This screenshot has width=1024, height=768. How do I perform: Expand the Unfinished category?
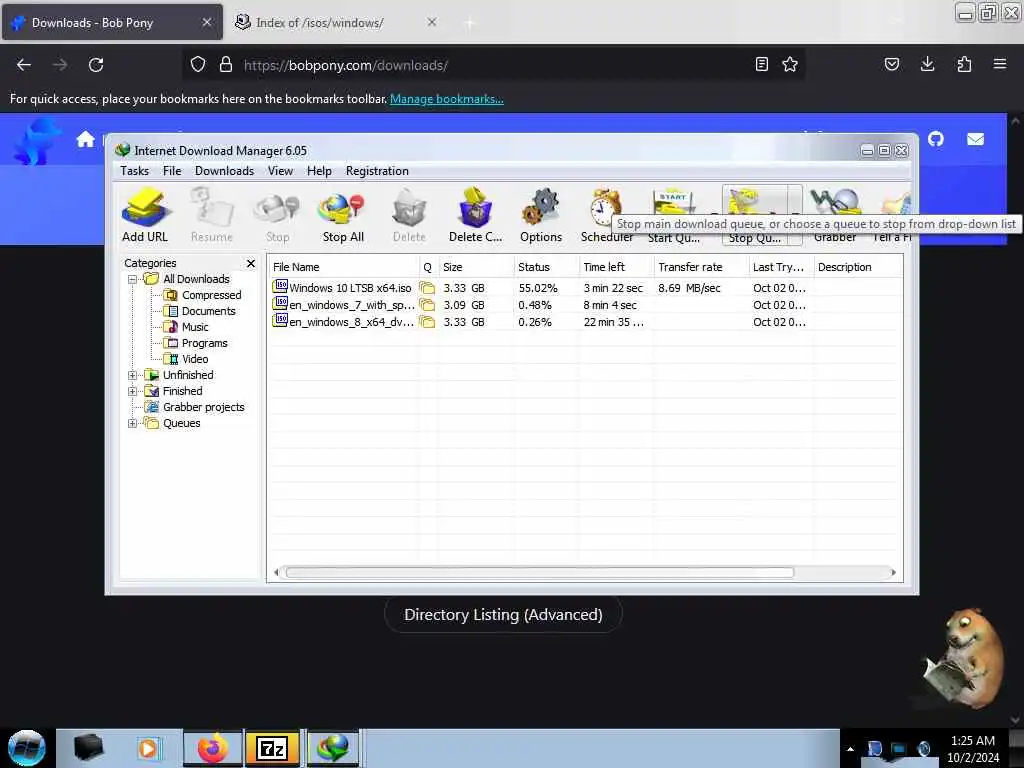pos(132,376)
